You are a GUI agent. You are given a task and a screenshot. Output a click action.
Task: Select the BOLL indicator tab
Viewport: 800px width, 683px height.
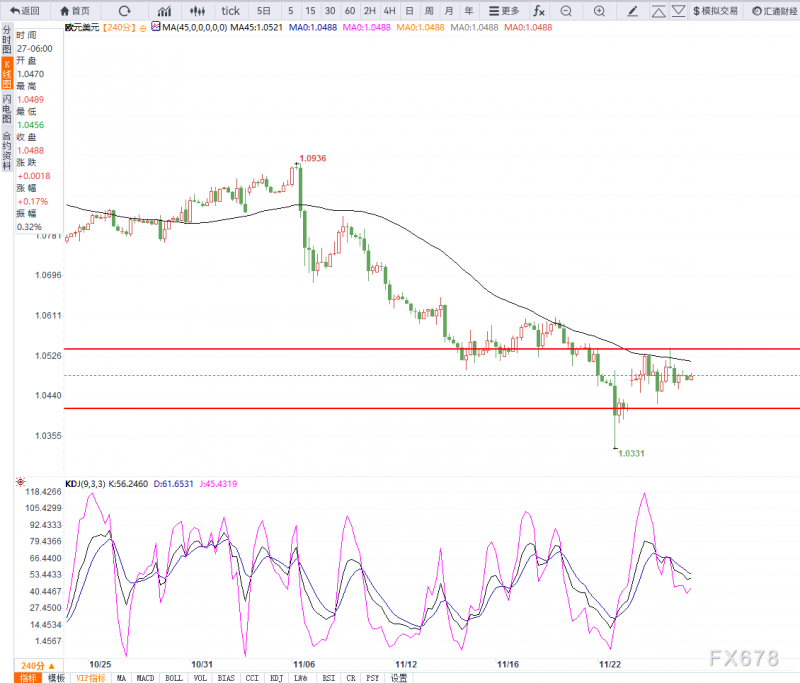point(173,678)
